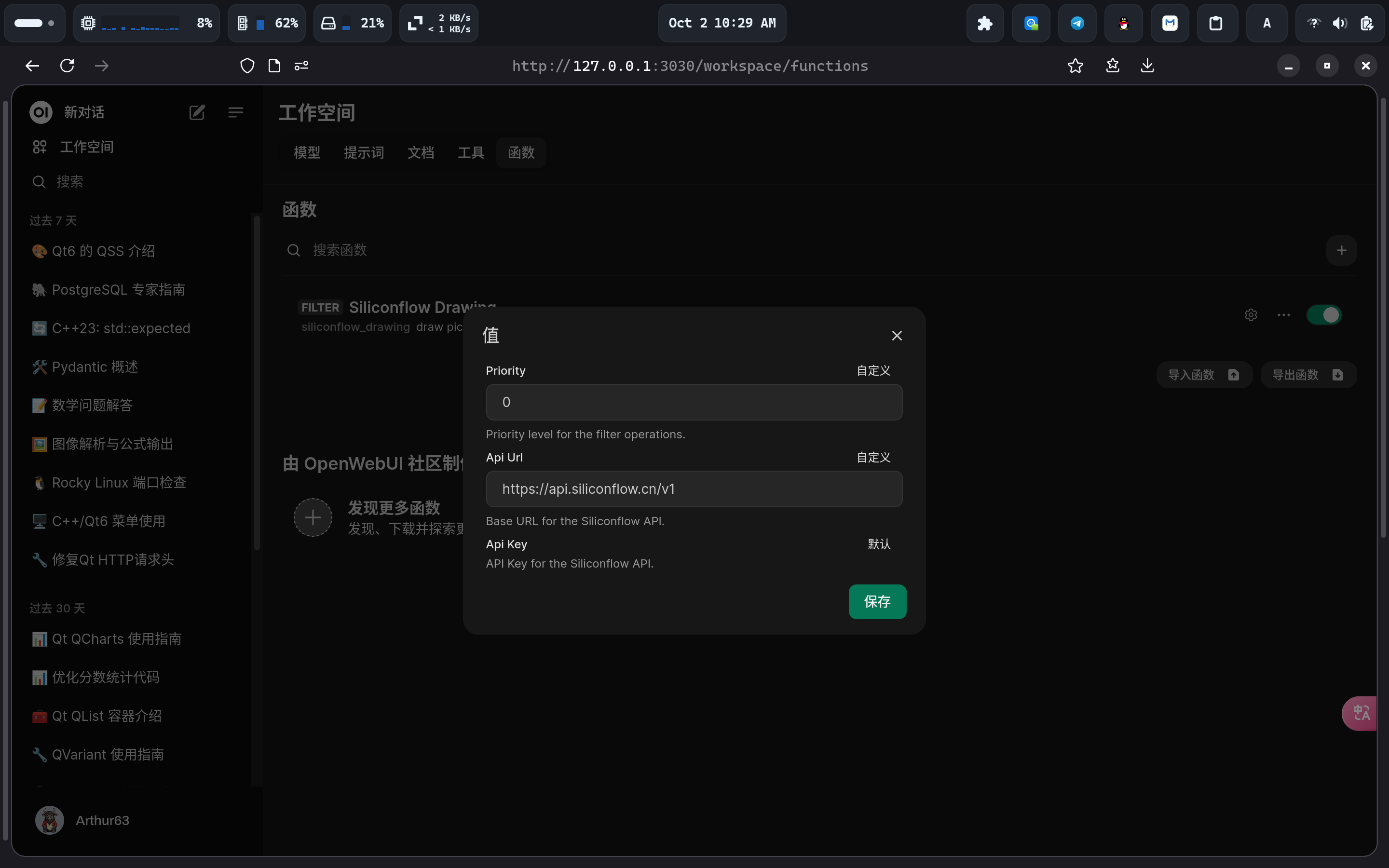Go back with browser back arrow
This screenshot has height=868, width=1389.
32,66
